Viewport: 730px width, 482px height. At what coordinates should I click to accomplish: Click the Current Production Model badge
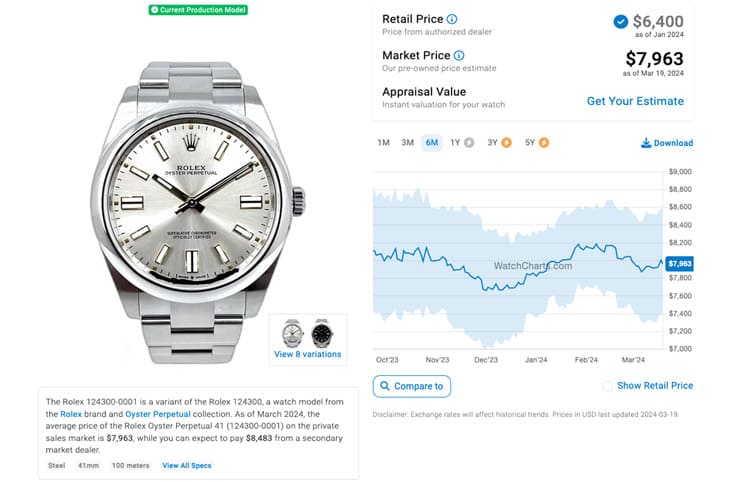(198, 10)
